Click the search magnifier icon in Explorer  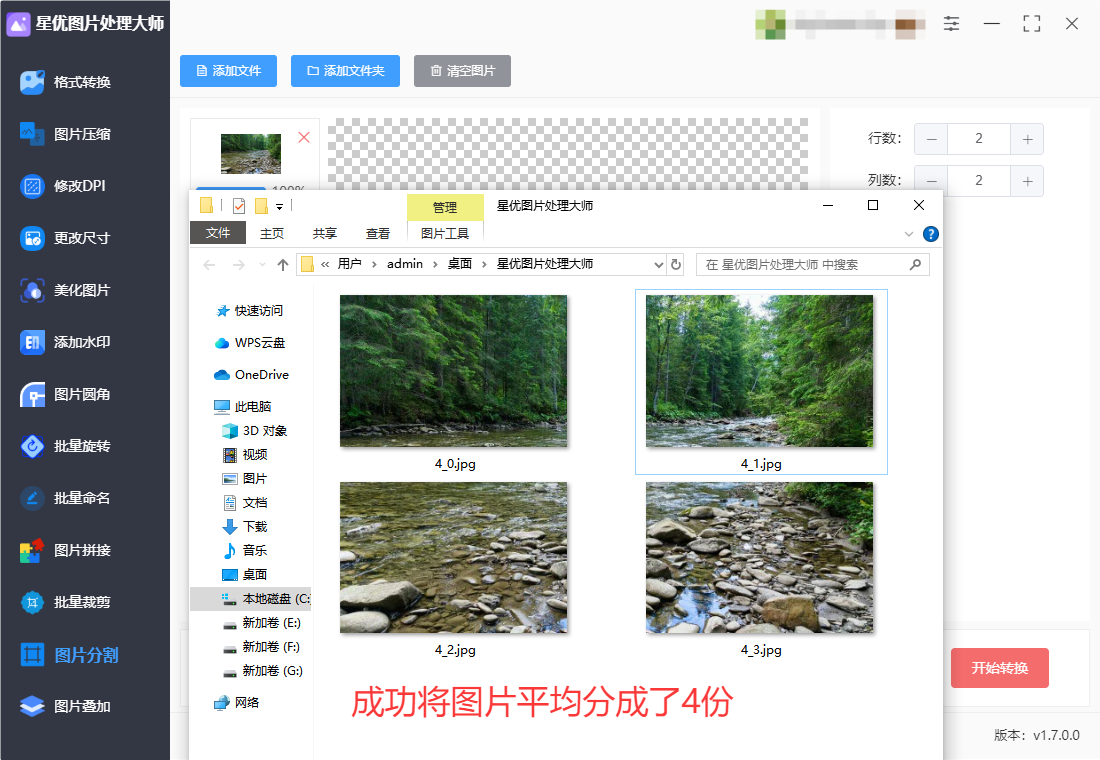pyautogui.click(x=915, y=265)
